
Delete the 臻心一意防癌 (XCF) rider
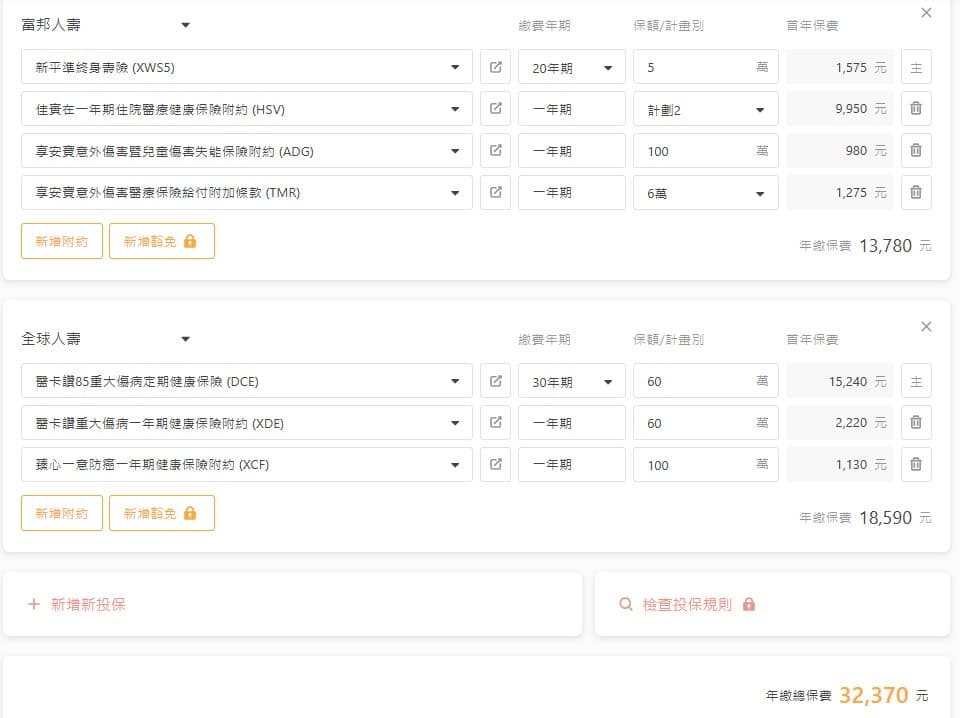915,465
